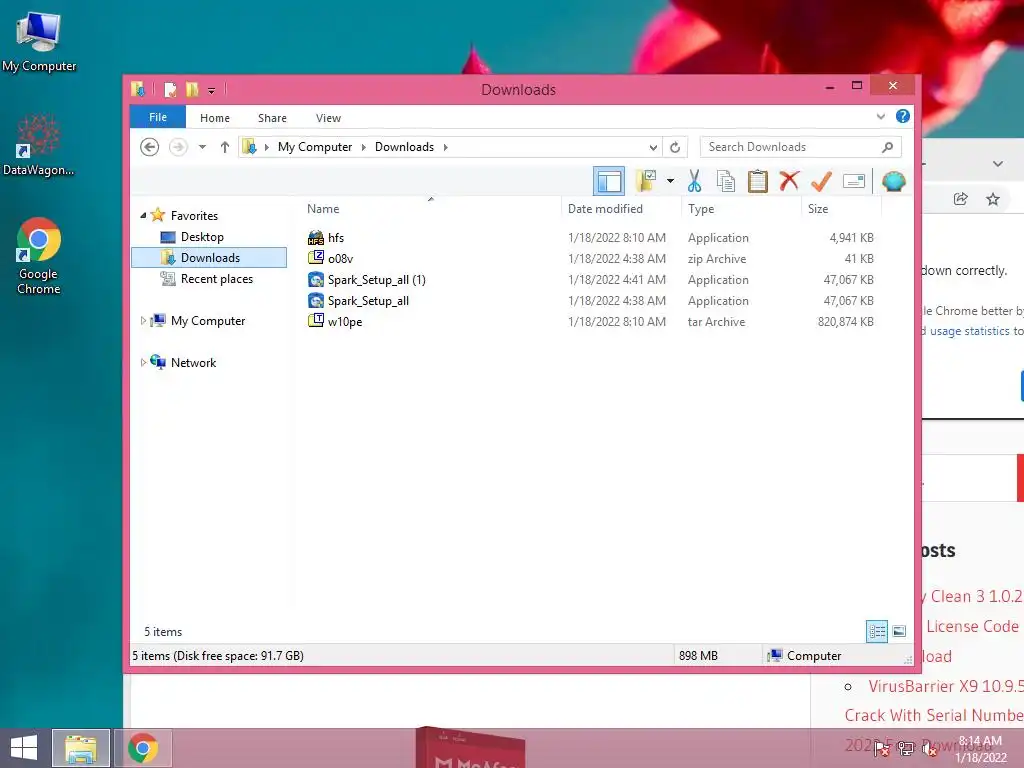Click the Cut scissors icon

(694, 181)
